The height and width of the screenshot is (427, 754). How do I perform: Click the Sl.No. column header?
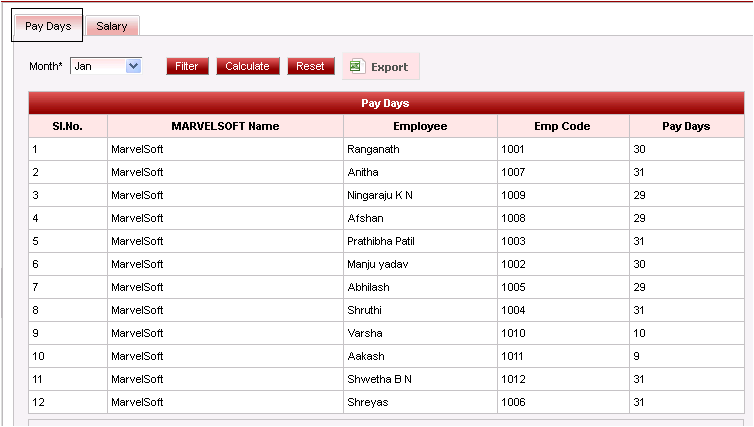68,126
